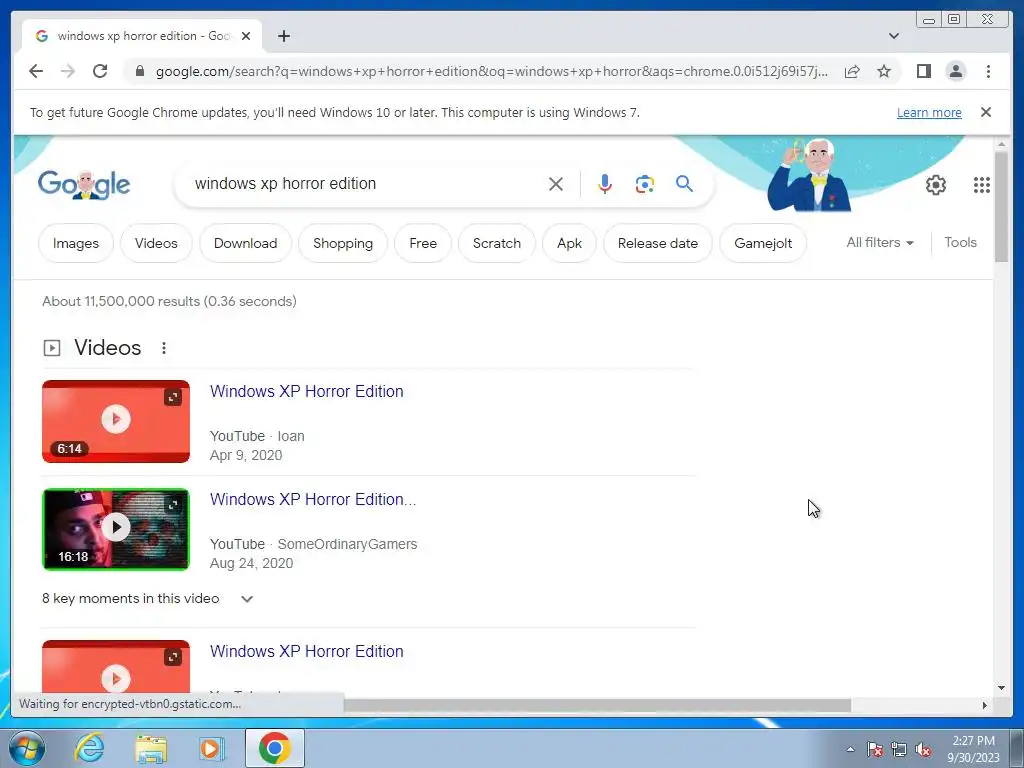Filter results by Videos
The height and width of the screenshot is (768, 1024).
tap(156, 243)
